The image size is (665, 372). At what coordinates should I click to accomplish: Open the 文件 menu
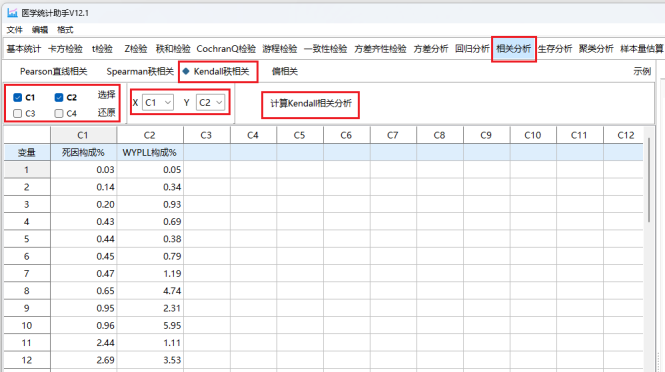14,30
